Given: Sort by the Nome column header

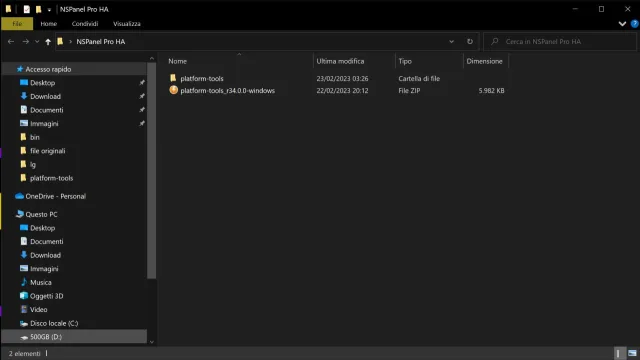Looking at the screenshot, I should tap(178, 61).
